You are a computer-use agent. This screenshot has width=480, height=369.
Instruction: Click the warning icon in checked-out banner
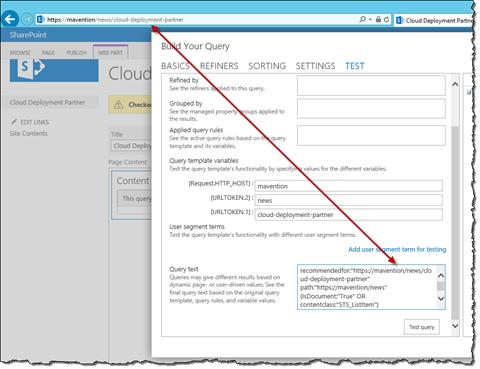pyautogui.click(x=118, y=105)
